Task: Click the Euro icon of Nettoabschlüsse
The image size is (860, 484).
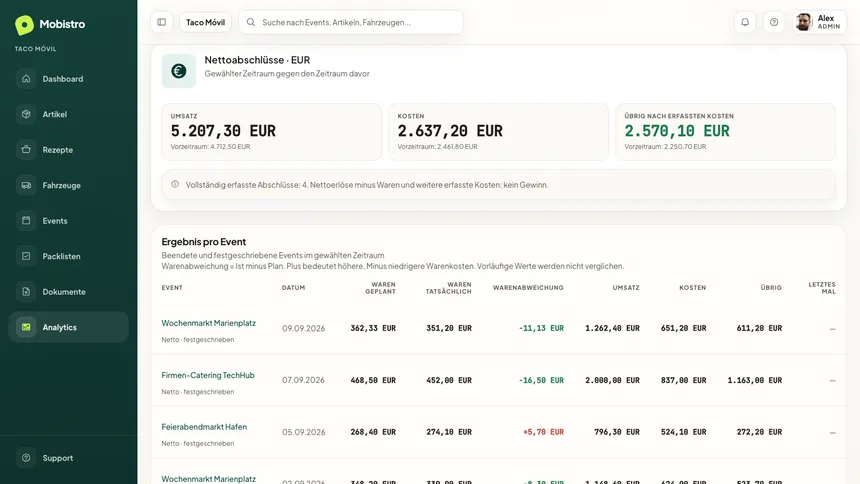Action: 179,71
